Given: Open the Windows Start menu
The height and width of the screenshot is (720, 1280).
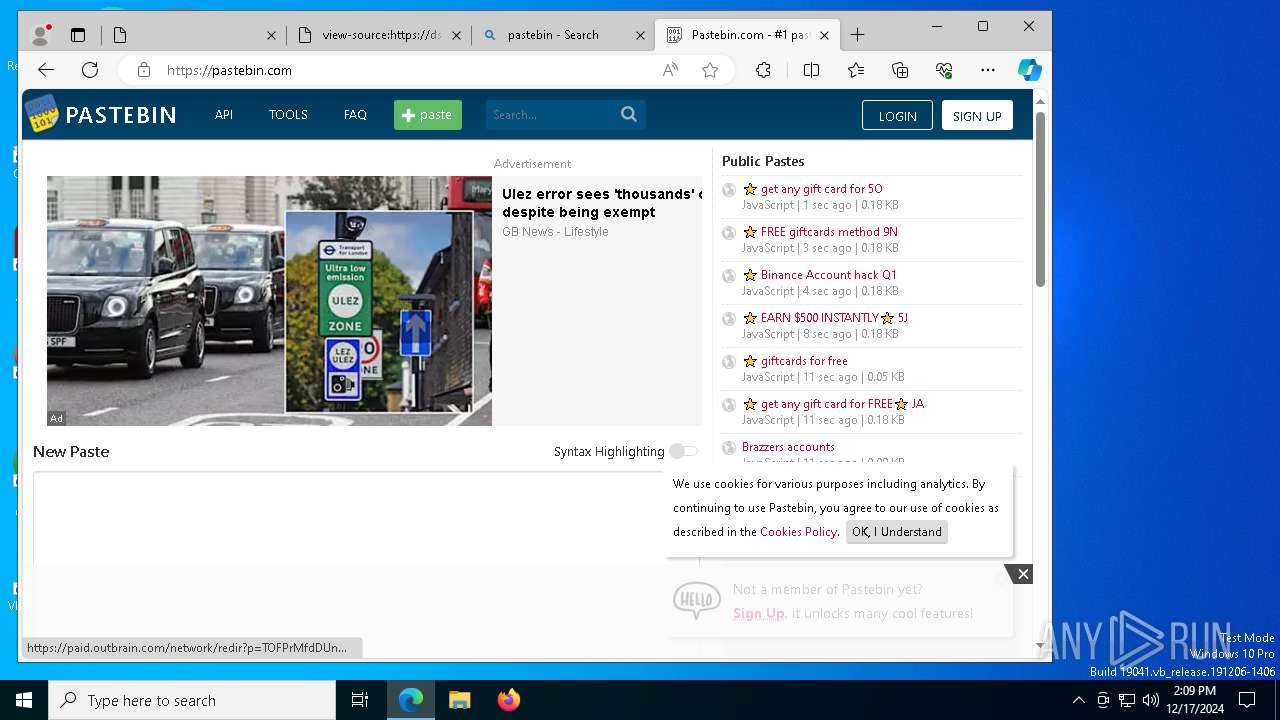Looking at the screenshot, I should point(24,700).
